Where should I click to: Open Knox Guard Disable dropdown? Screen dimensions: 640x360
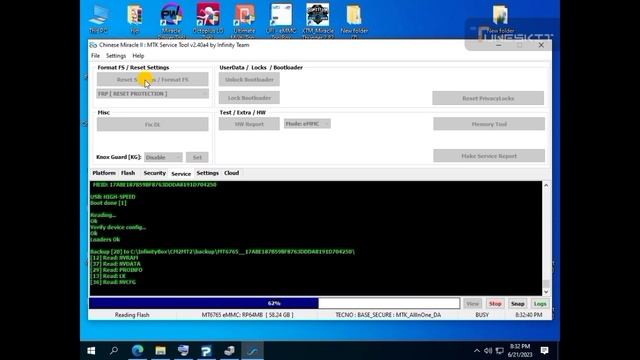[x=163, y=157]
